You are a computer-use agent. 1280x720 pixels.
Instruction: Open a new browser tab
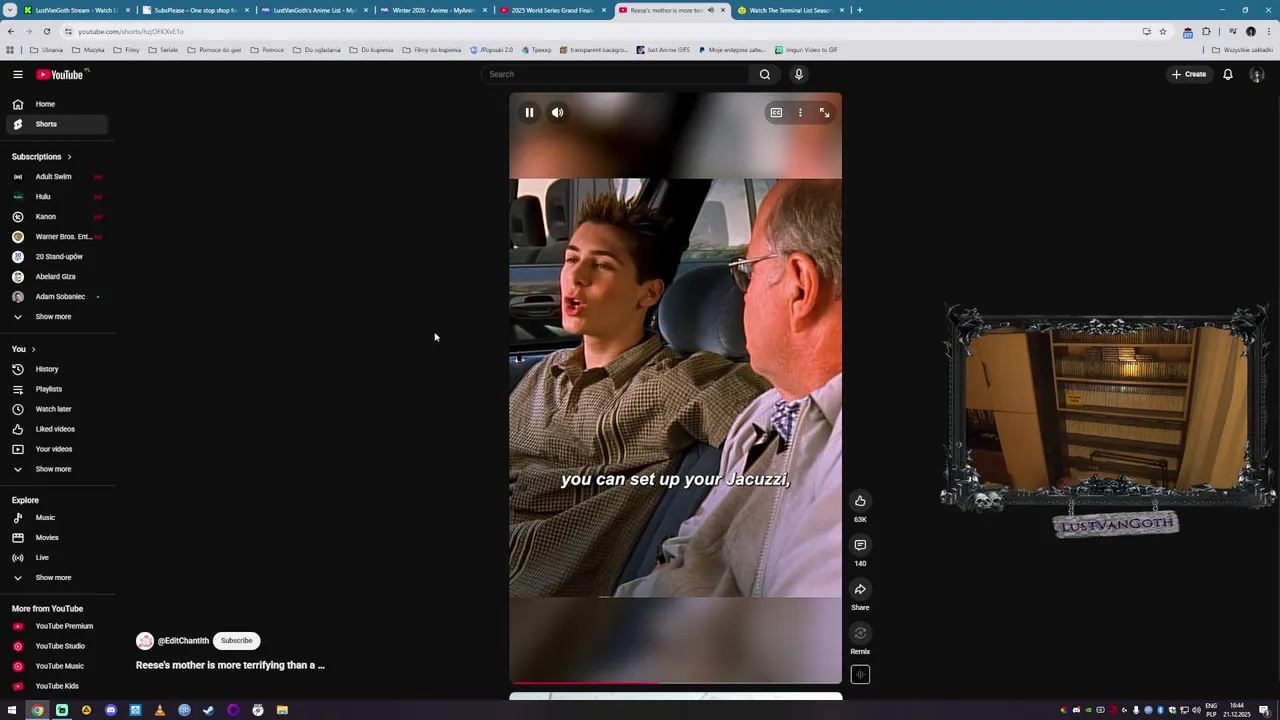tap(860, 10)
